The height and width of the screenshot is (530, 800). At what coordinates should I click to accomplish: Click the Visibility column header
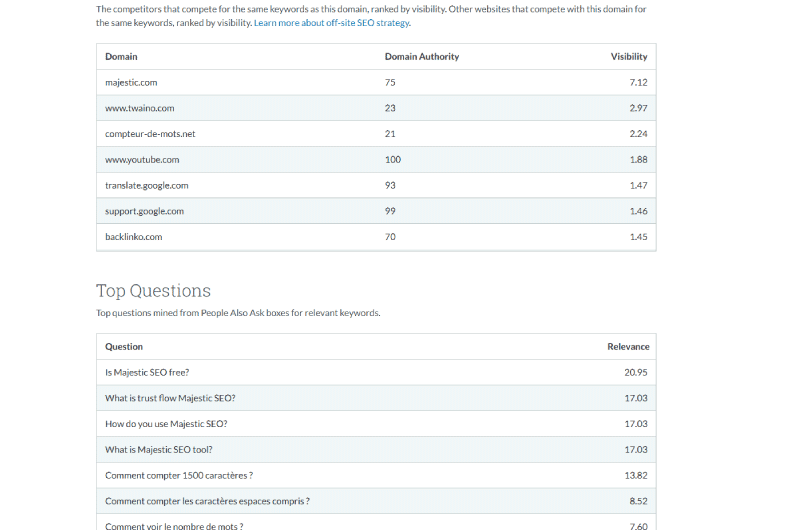pos(629,57)
